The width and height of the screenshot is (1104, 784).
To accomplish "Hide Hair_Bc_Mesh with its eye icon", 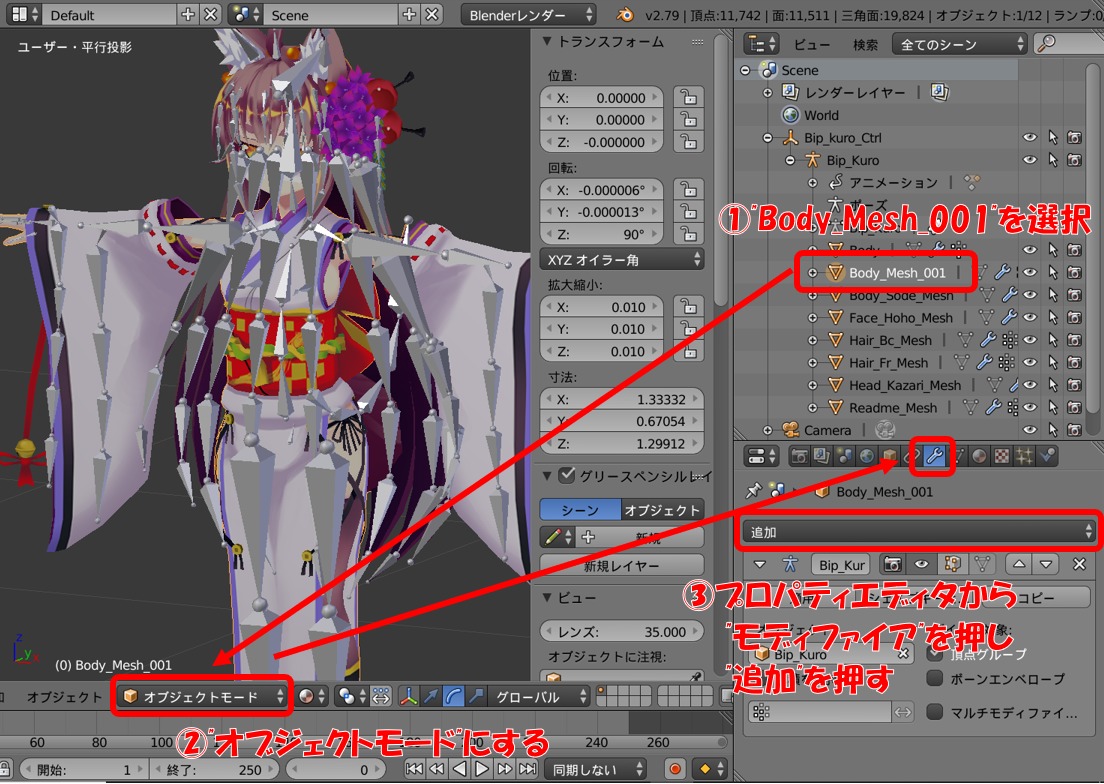I will click(1030, 340).
